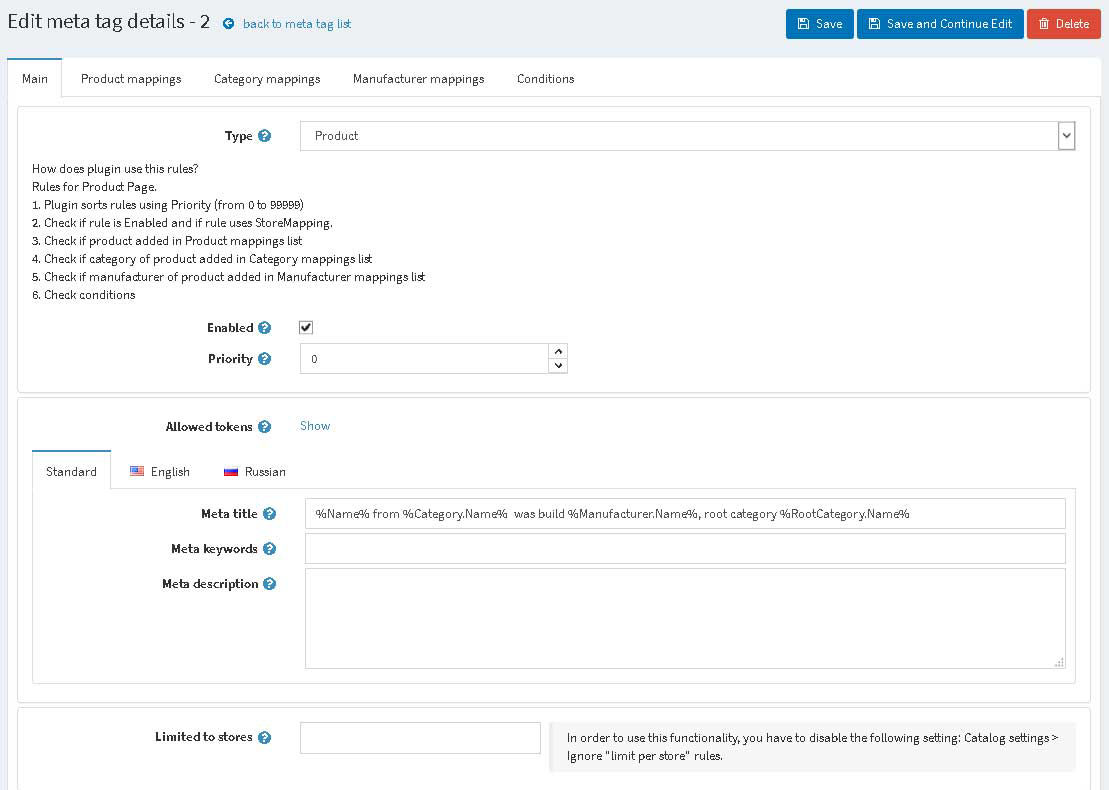
Task: Click the help icon next to Allowed tokens
Action: pyautogui.click(x=264, y=426)
